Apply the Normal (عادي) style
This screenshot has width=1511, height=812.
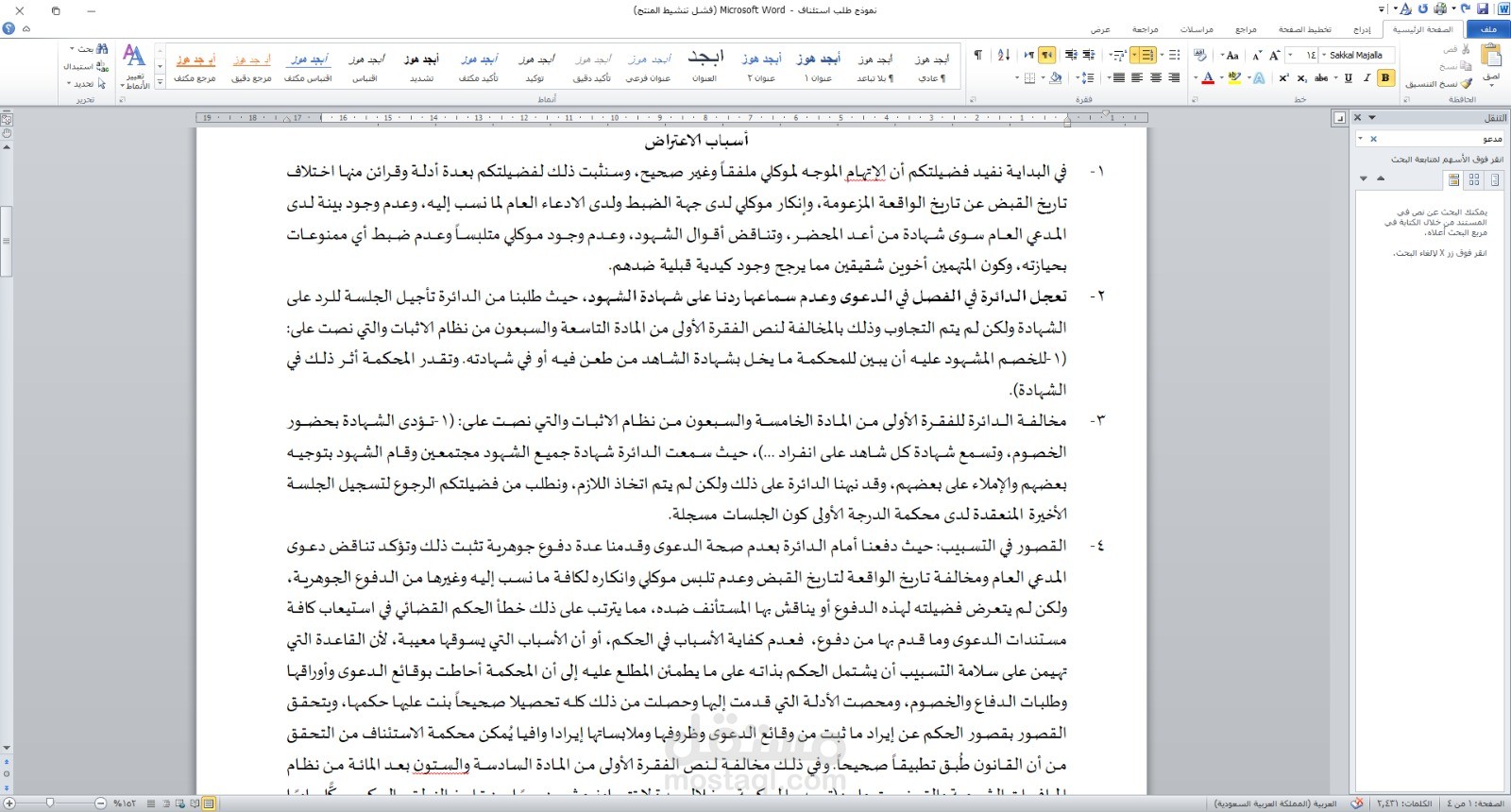click(932, 67)
